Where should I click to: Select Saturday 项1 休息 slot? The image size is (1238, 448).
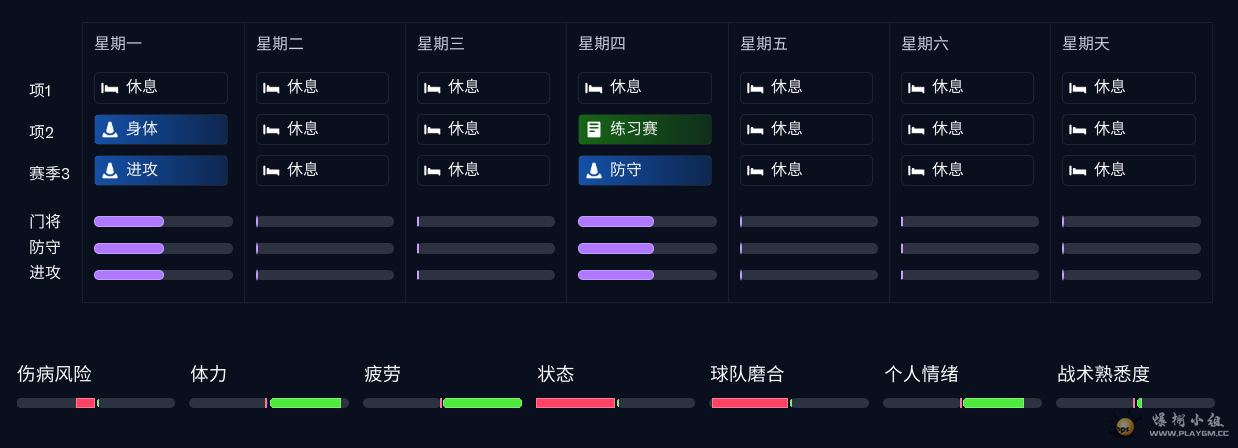[967, 88]
